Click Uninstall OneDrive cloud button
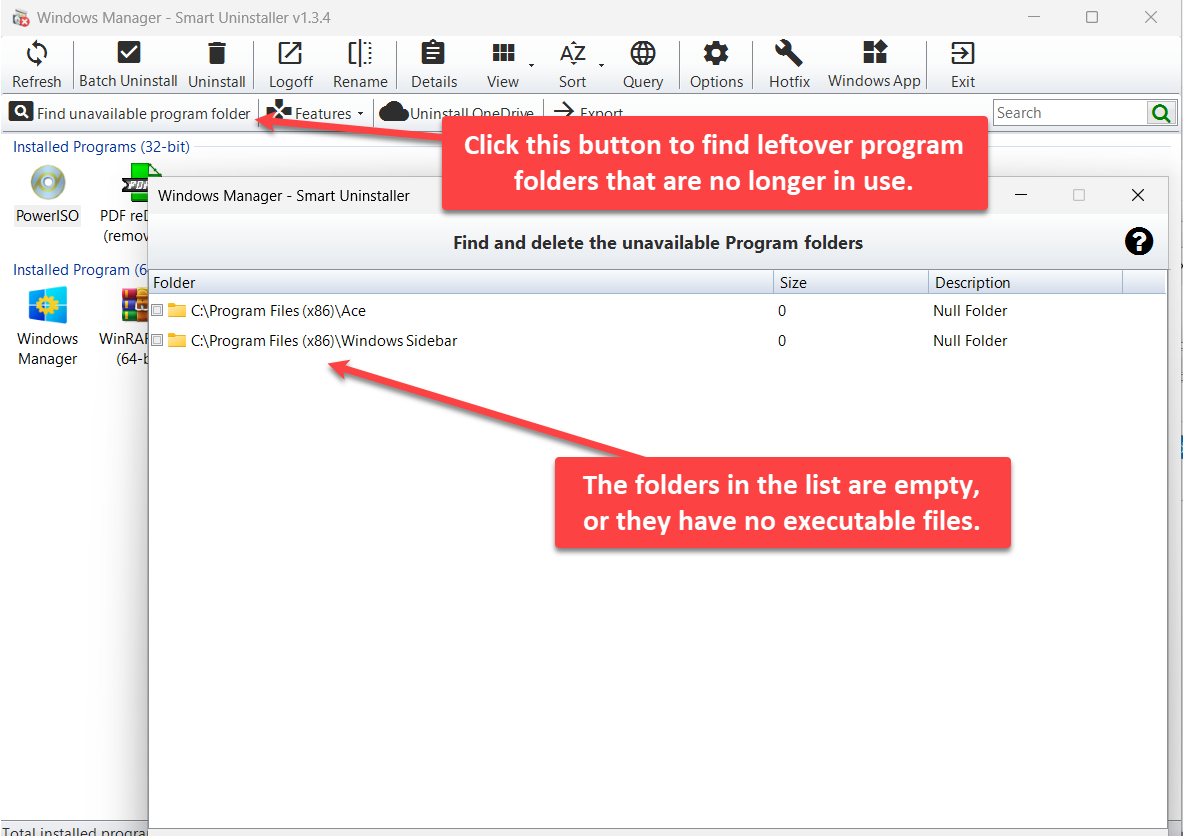Screen dimensions: 1183x836 456,112
